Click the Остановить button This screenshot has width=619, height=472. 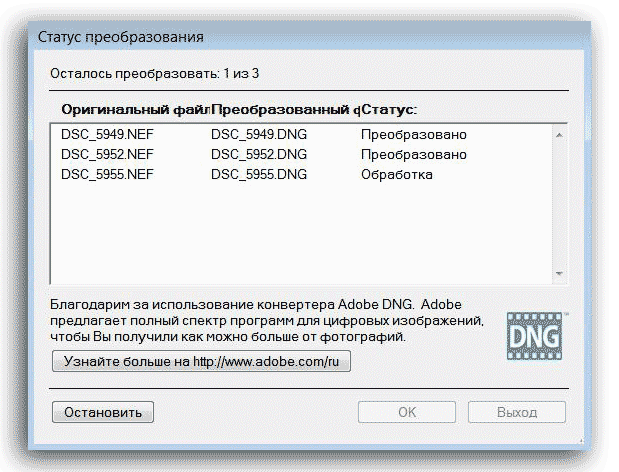coord(103,412)
